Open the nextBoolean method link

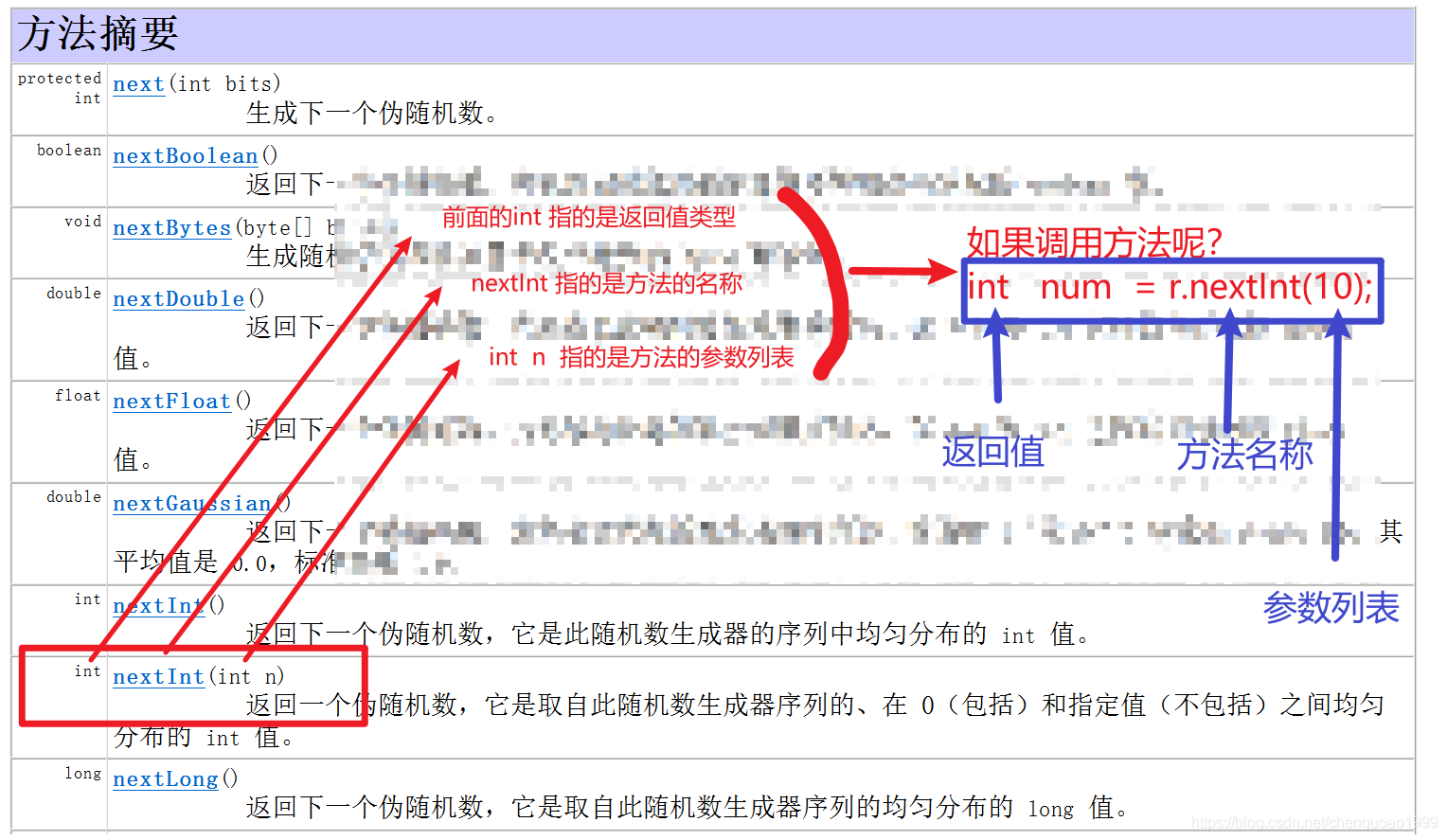(186, 156)
